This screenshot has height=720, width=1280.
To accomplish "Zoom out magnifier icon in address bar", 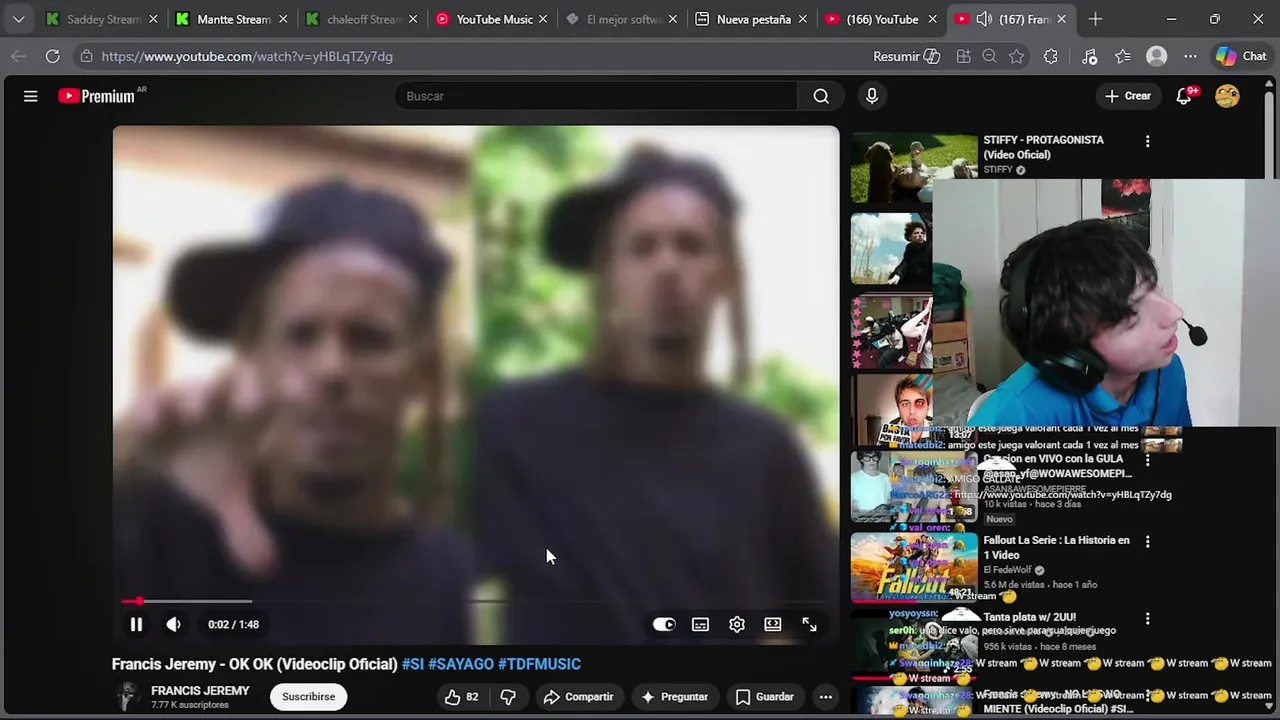I will click(990, 57).
